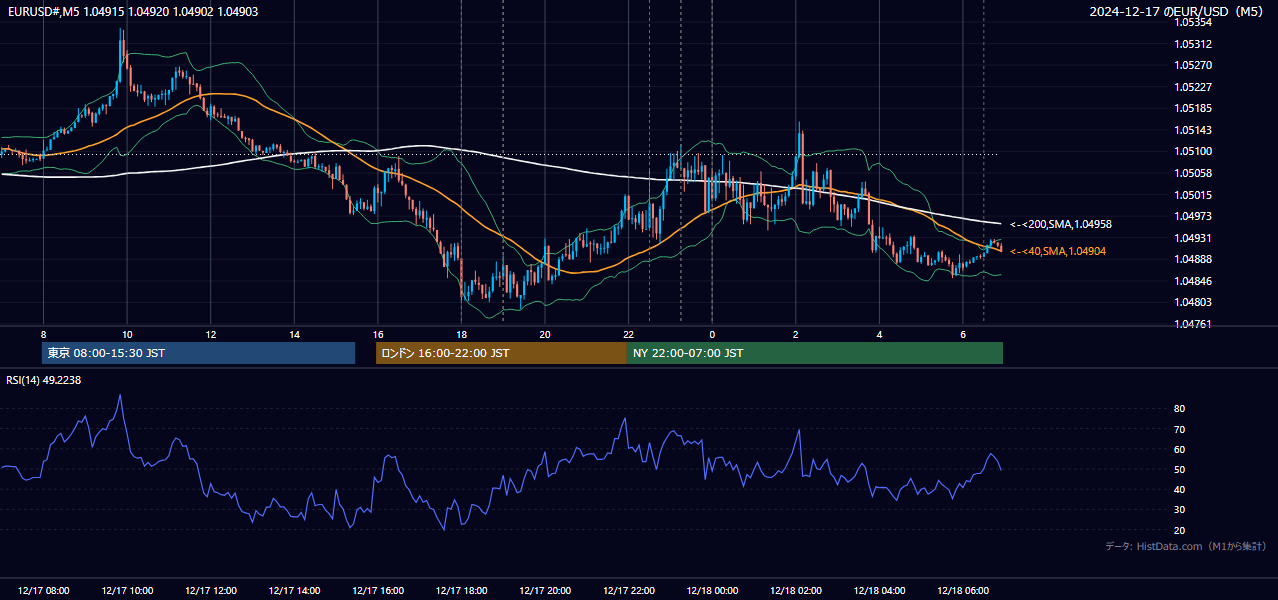Click the 12/17 12:00 bottom time label
This screenshot has width=1278, height=600.
click(x=211, y=591)
